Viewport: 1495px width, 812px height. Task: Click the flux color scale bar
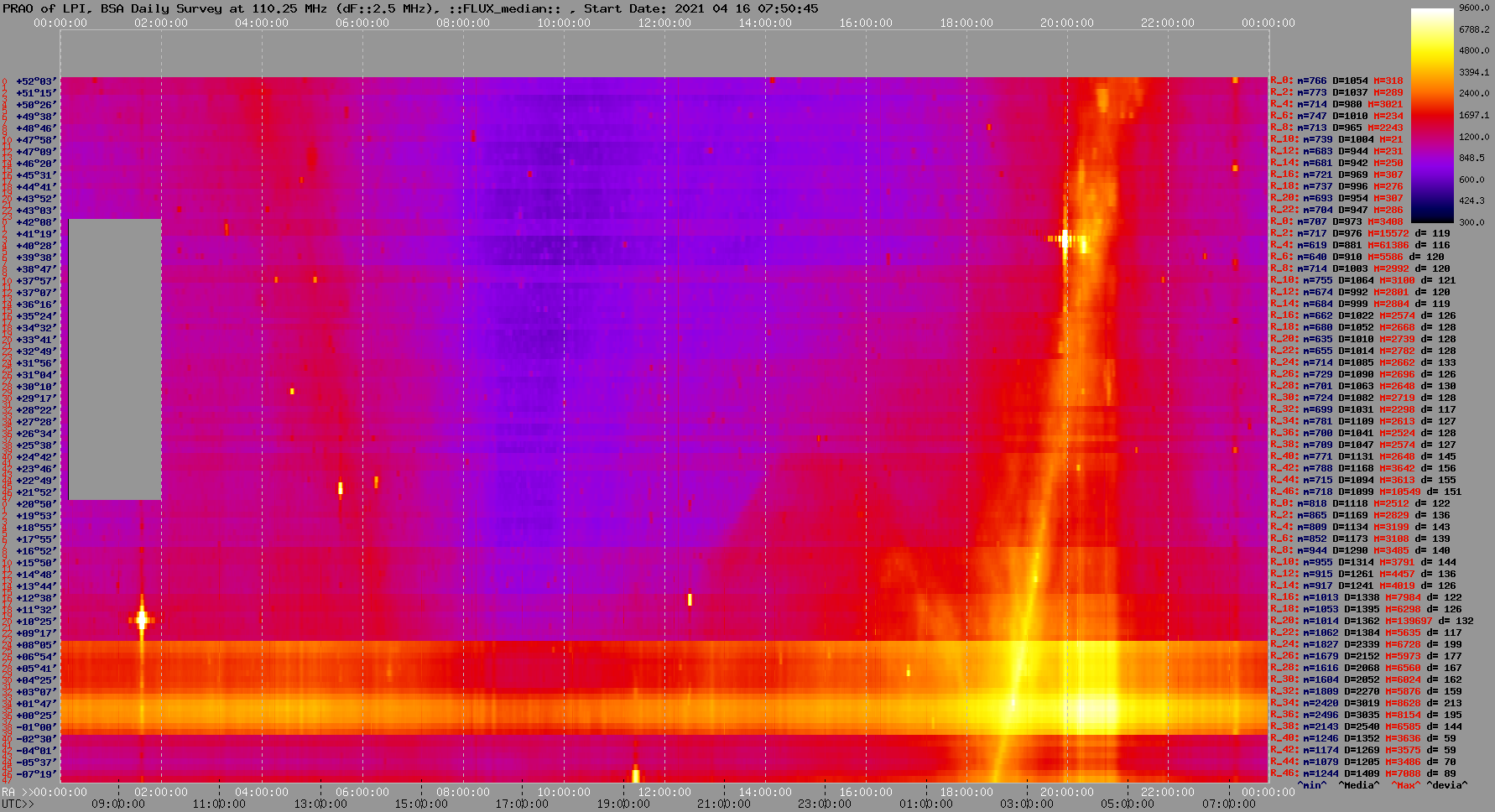(x=1432, y=116)
